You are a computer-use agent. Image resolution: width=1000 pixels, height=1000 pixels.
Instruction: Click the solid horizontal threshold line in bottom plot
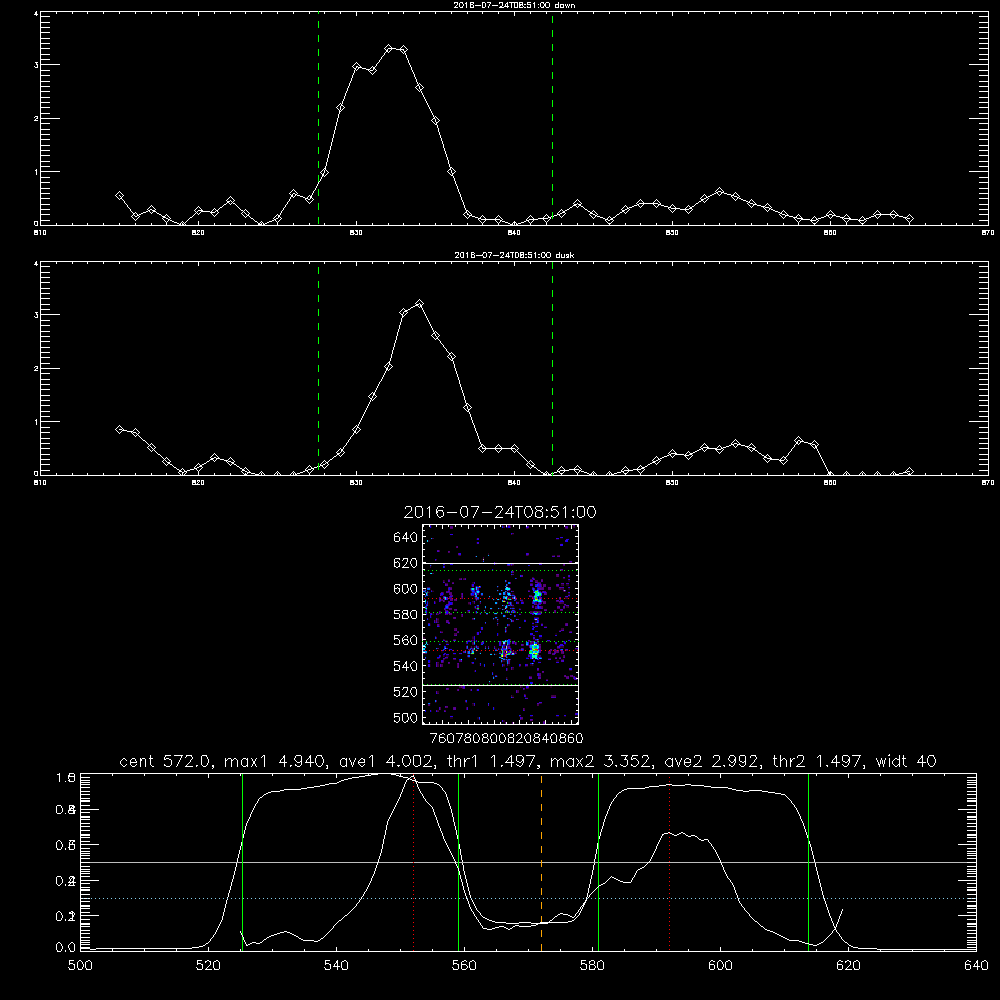[x=529, y=862]
